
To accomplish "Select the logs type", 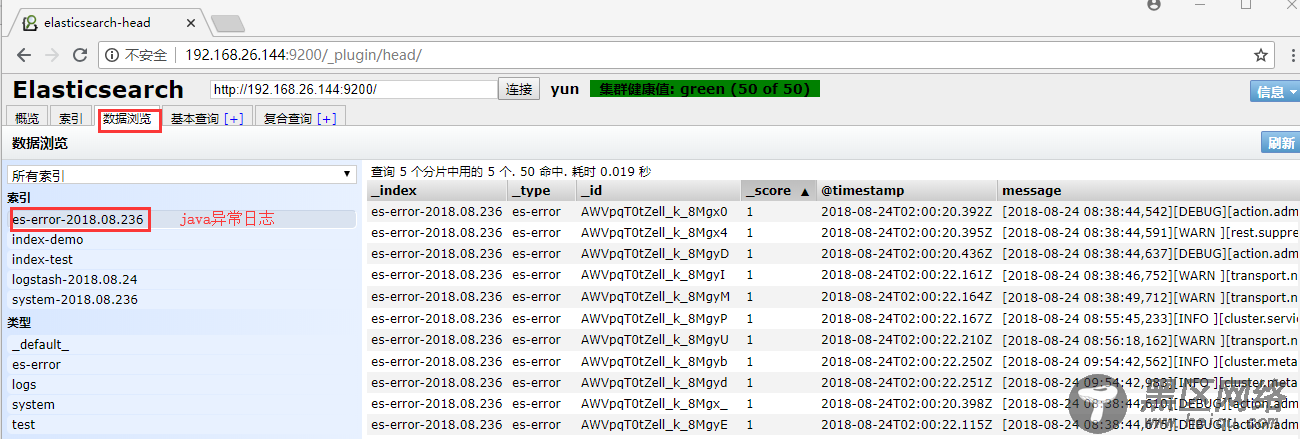I will [180, 385].
